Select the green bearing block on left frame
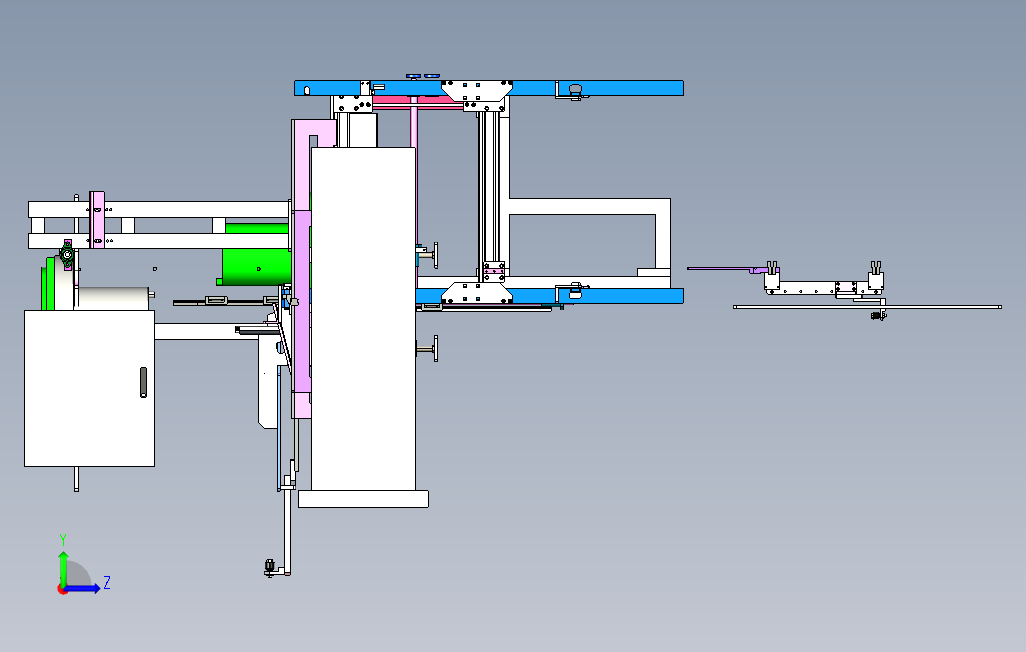The width and height of the screenshot is (1026, 652). point(67,255)
